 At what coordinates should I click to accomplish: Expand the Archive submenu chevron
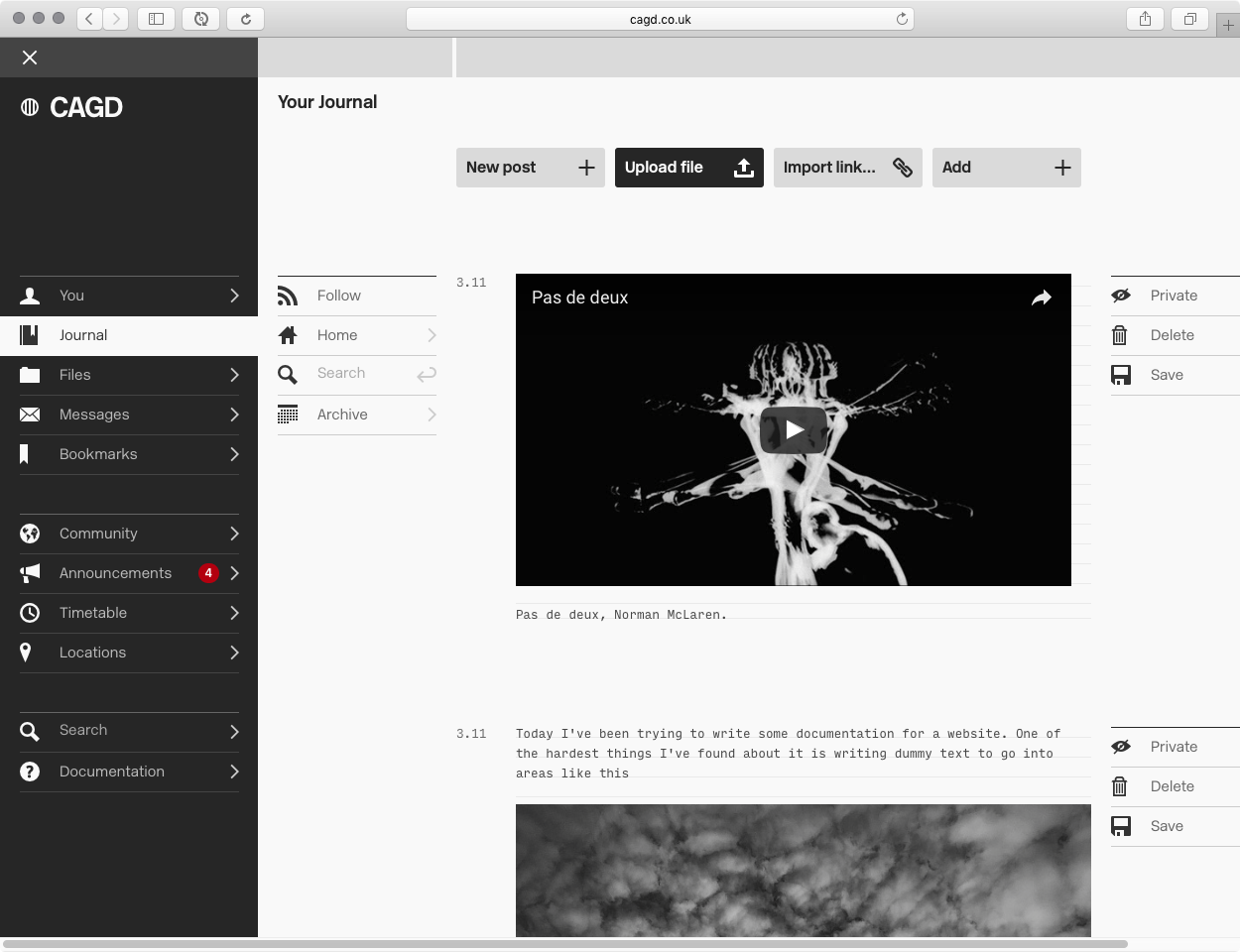pyautogui.click(x=432, y=415)
